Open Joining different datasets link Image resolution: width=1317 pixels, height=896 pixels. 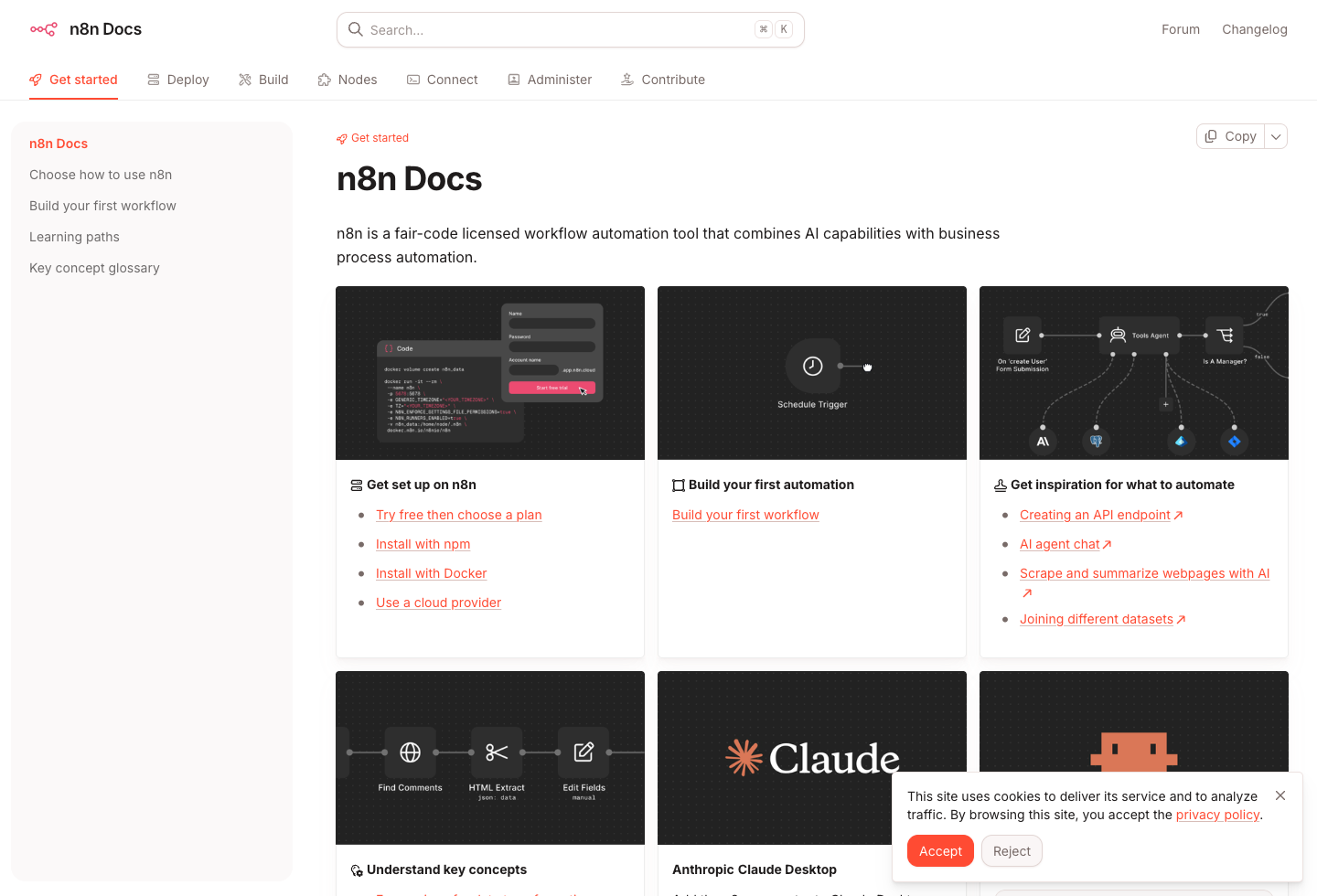pos(1097,619)
